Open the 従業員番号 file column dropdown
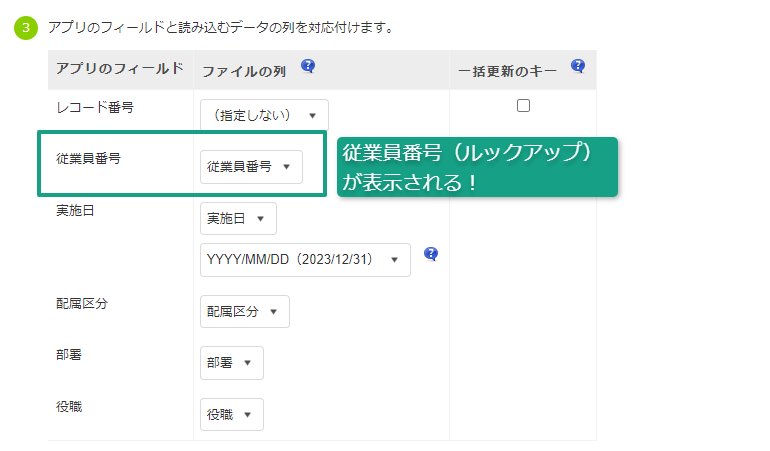 [251, 167]
